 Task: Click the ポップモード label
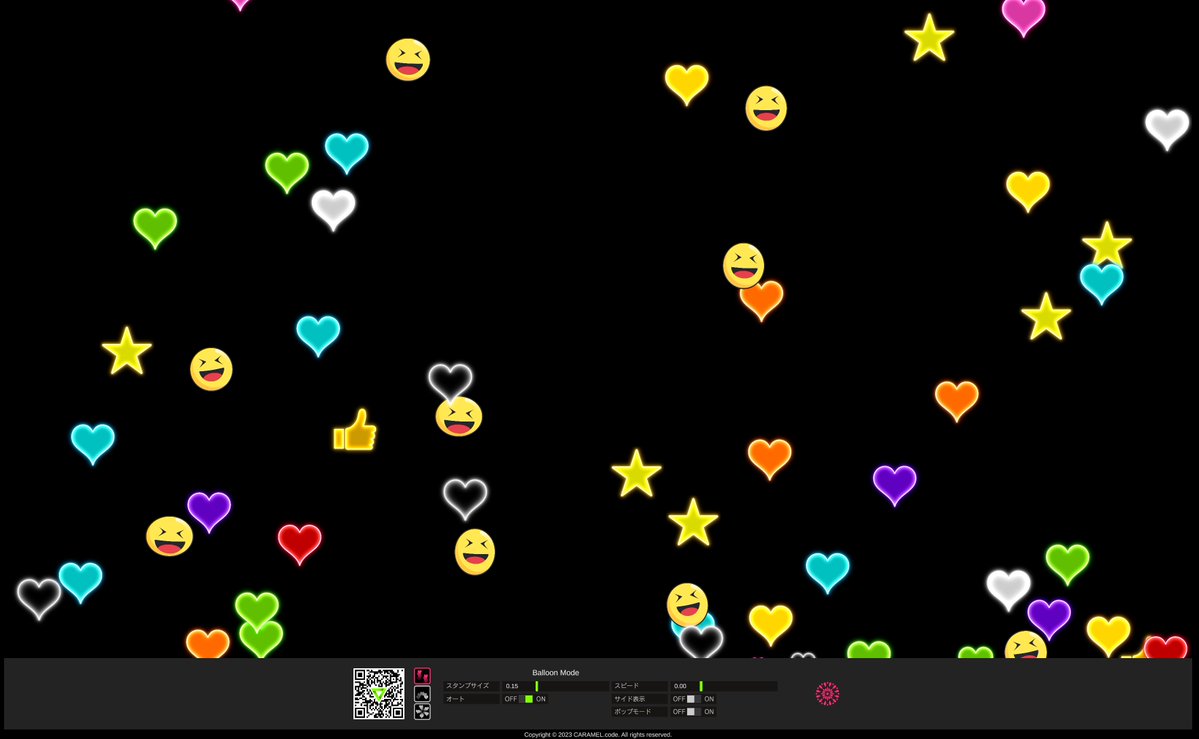coord(632,711)
